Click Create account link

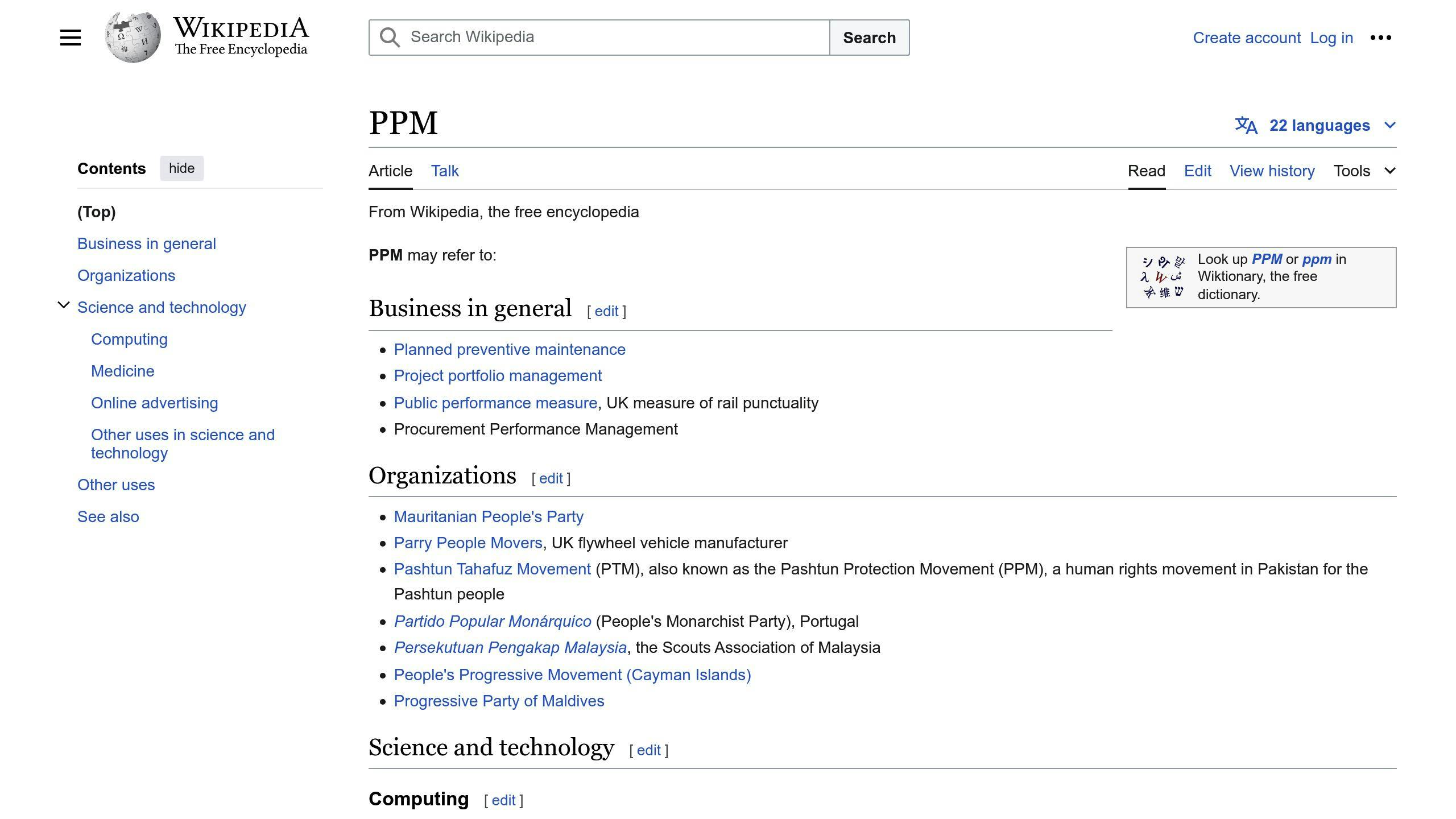(x=1246, y=38)
